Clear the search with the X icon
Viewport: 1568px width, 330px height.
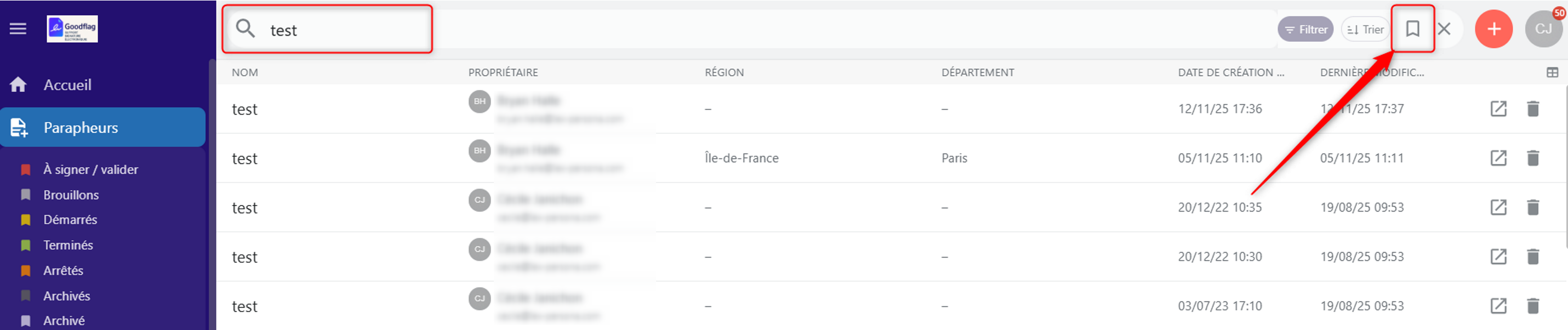1444,29
